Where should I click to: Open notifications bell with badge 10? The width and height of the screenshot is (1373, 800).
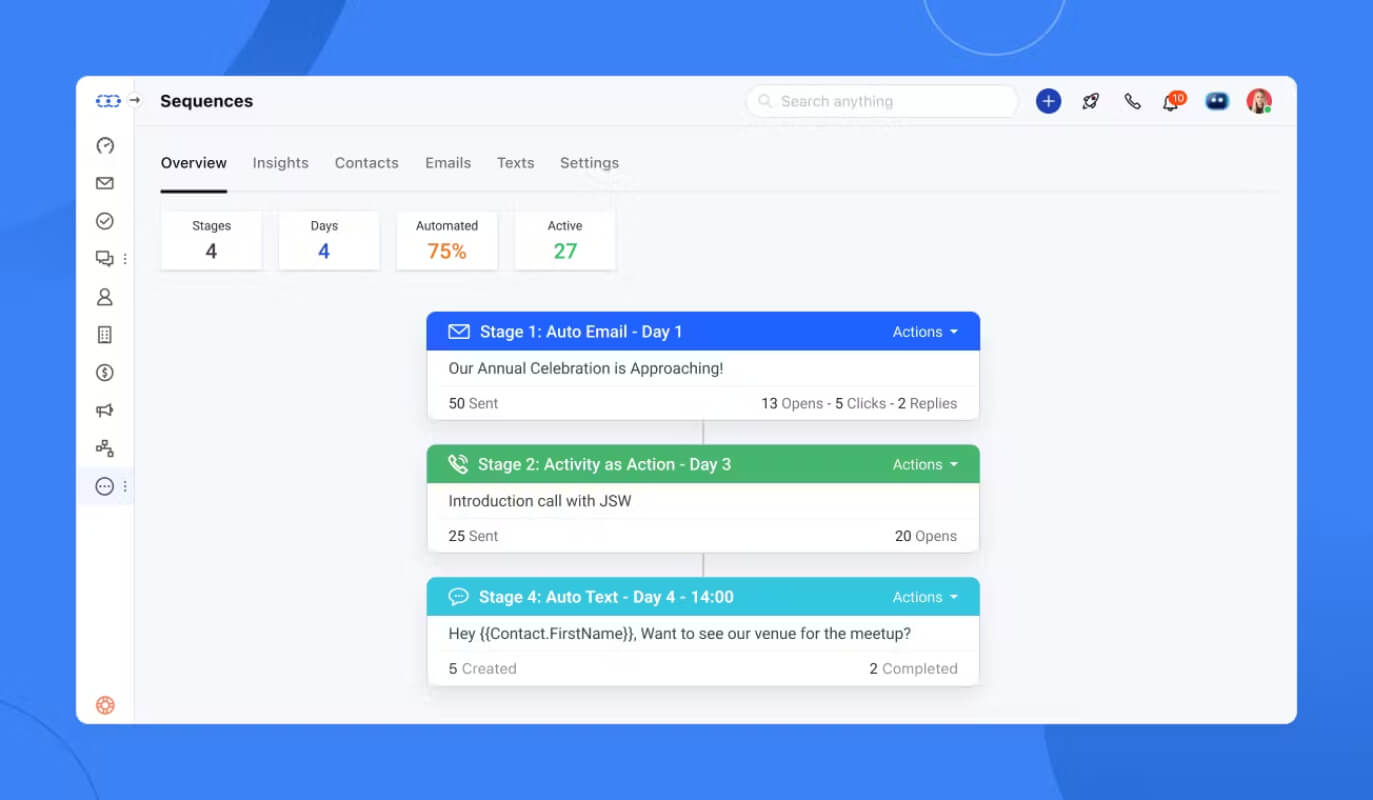1172,101
